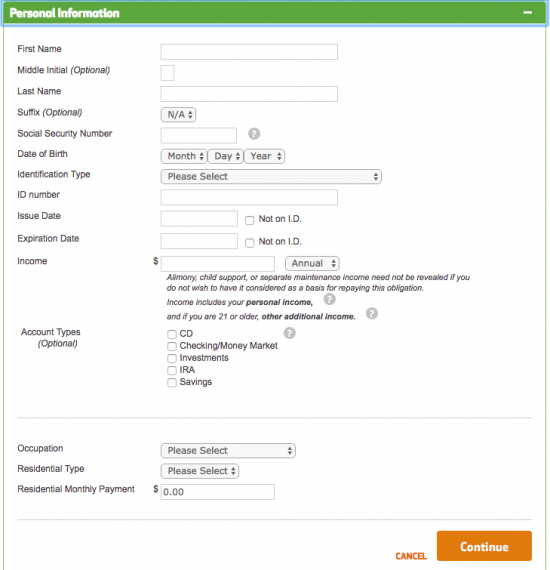The width and height of the screenshot is (550, 570).
Task: Focus the Social Security Number field
Action: [x=199, y=136]
